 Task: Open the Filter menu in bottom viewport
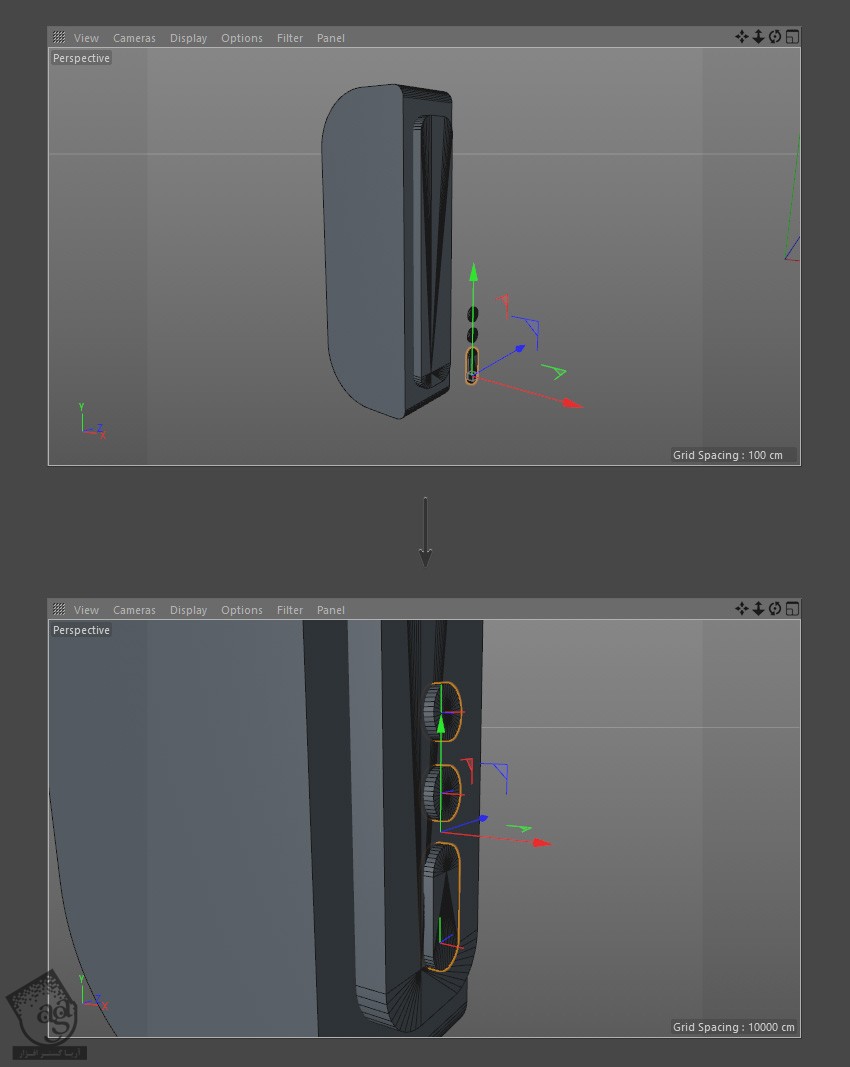click(290, 610)
